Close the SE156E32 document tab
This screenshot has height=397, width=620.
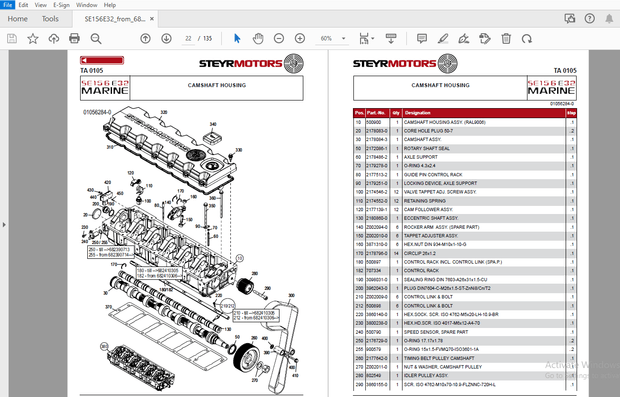pyautogui.click(x=152, y=19)
